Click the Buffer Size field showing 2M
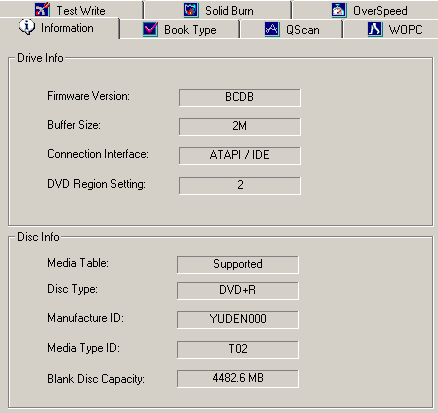Image resolution: width=438 pixels, height=413 pixels. (x=240, y=126)
